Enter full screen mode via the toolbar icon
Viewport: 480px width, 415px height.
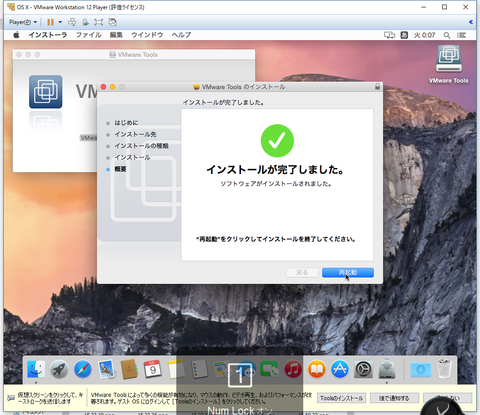click(x=99, y=22)
